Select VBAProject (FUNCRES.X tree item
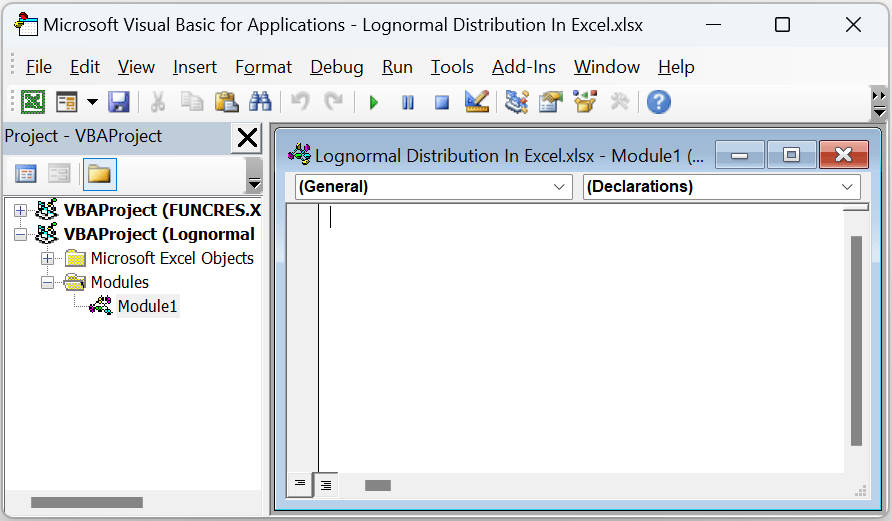Image resolution: width=892 pixels, height=521 pixels. (x=162, y=210)
